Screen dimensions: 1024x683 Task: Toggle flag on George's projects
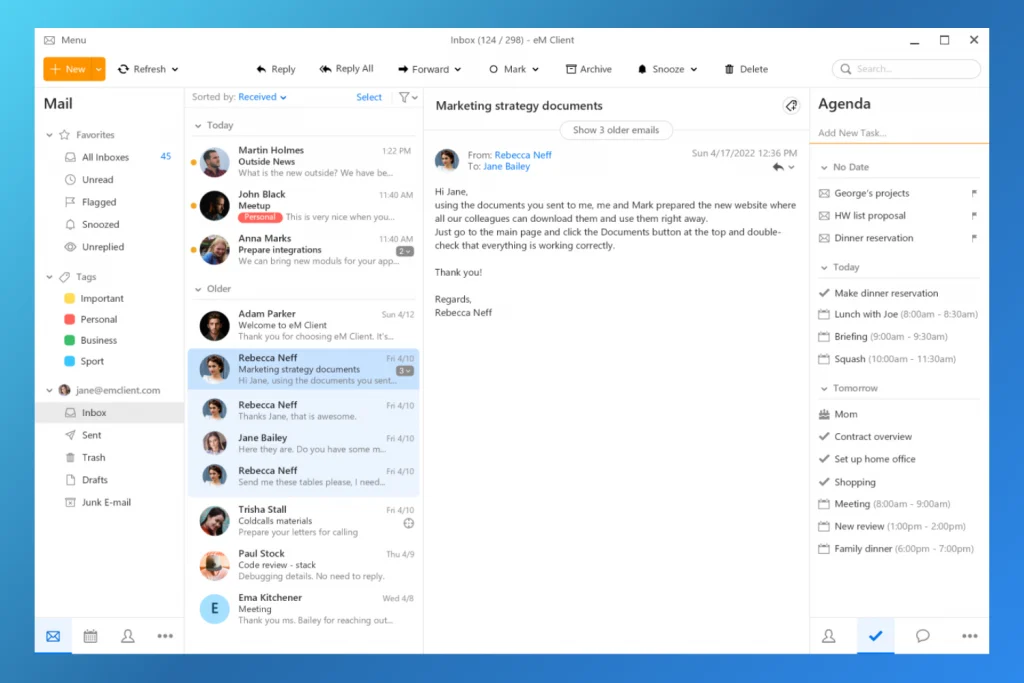click(974, 193)
